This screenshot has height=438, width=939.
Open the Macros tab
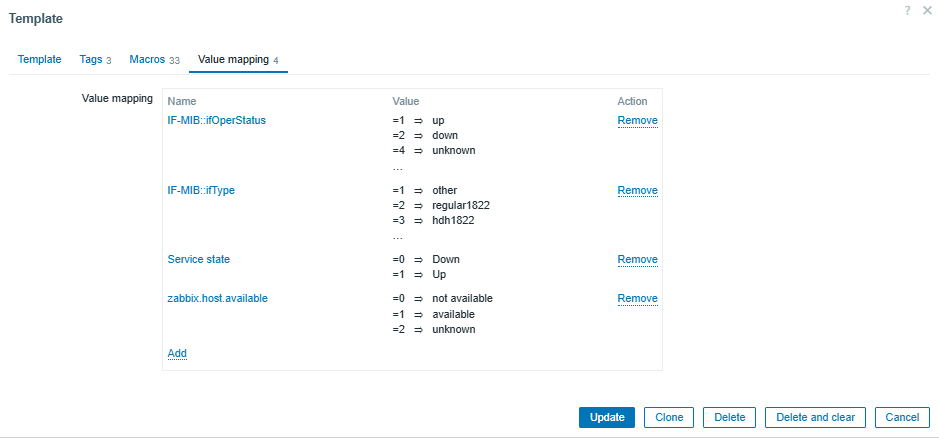point(155,60)
